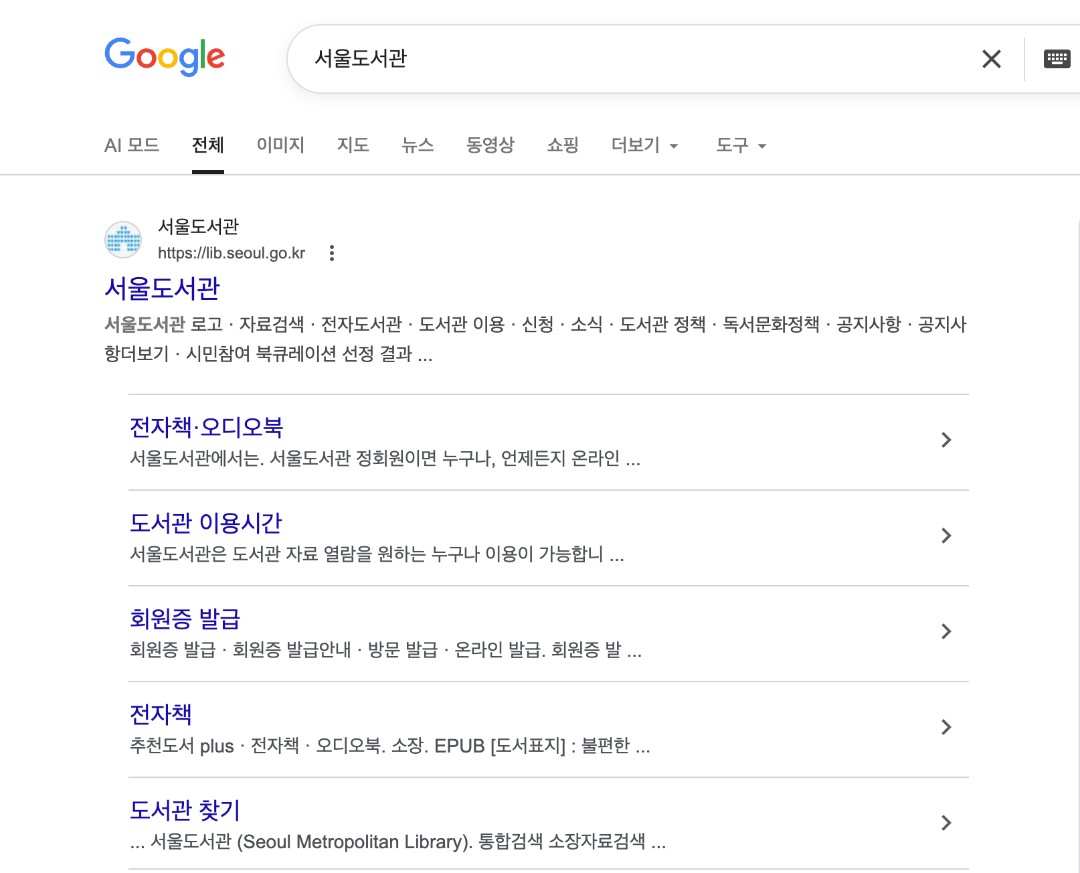The width and height of the screenshot is (1080, 873).
Task: Click the chevron in the 도서관 찾기 row
Action: [x=946, y=823]
